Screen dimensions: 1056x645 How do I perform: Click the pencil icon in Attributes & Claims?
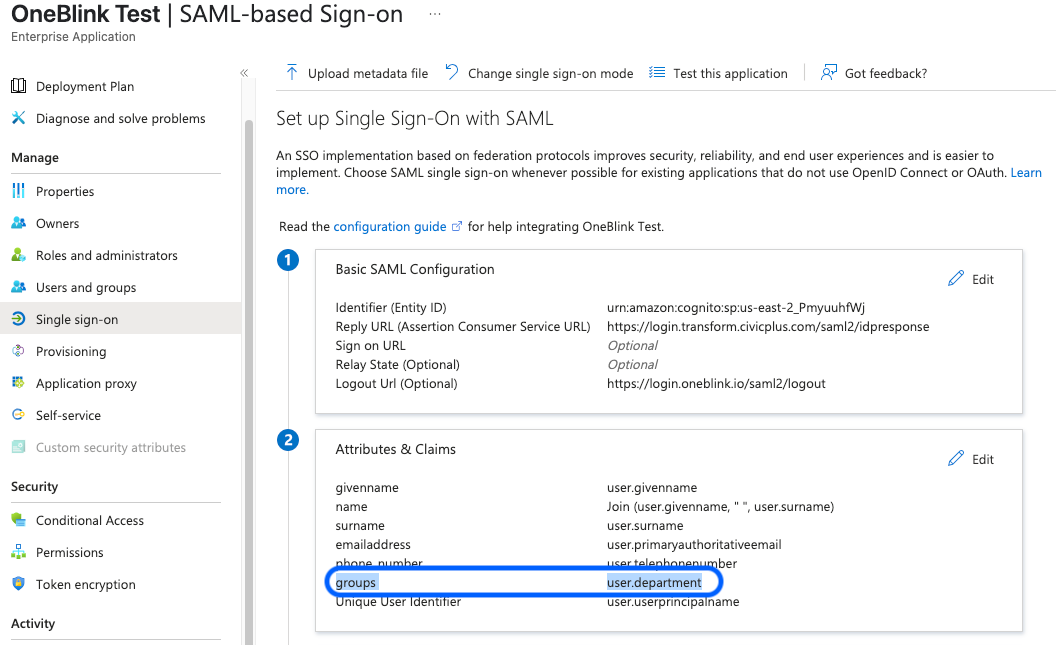click(x=956, y=459)
